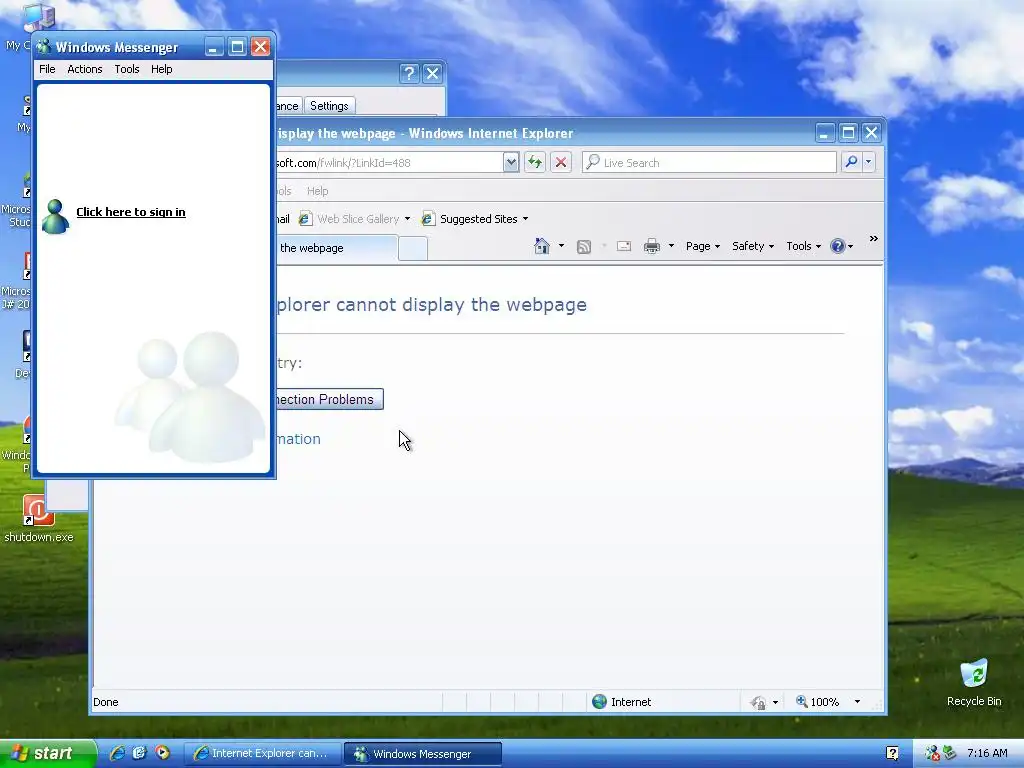This screenshot has height=768, width=1024.
Task: Click the Internet zone globe in status bar
Action: pyautogui.click(x=599, y=701)
